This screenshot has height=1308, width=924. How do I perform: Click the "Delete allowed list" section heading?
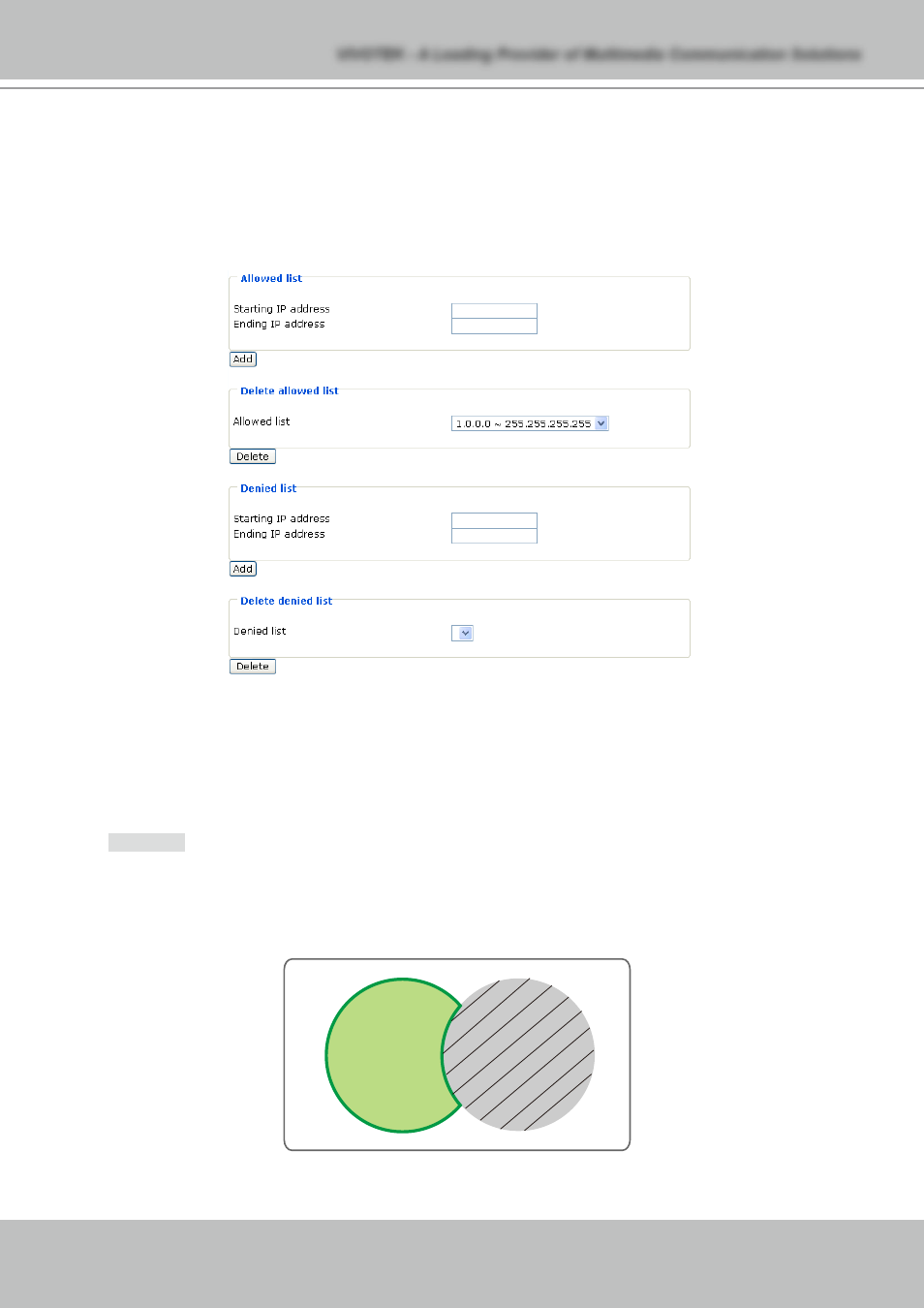click(290, 391)
